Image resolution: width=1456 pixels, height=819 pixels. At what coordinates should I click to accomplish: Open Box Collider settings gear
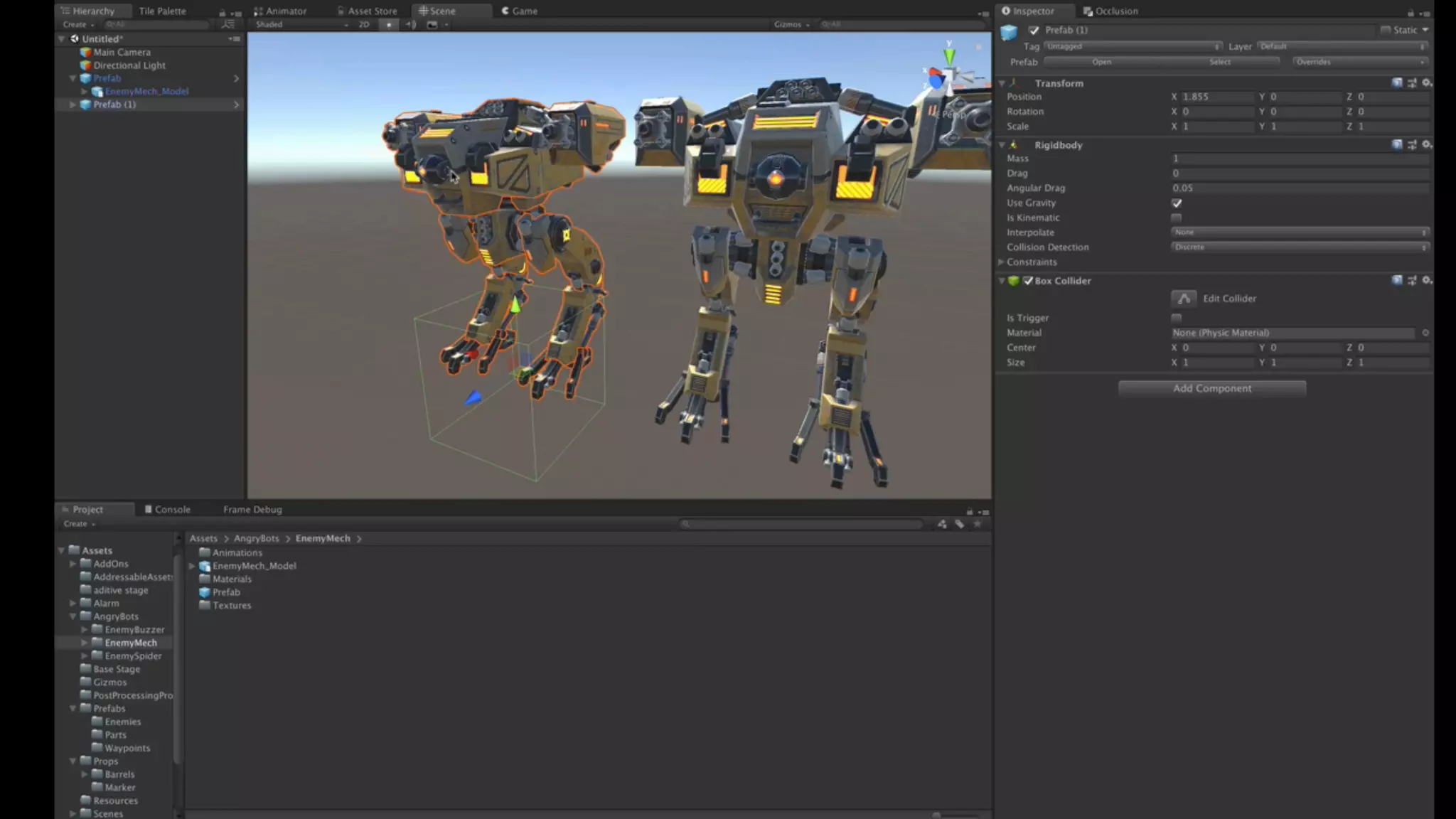[1426, 280]
